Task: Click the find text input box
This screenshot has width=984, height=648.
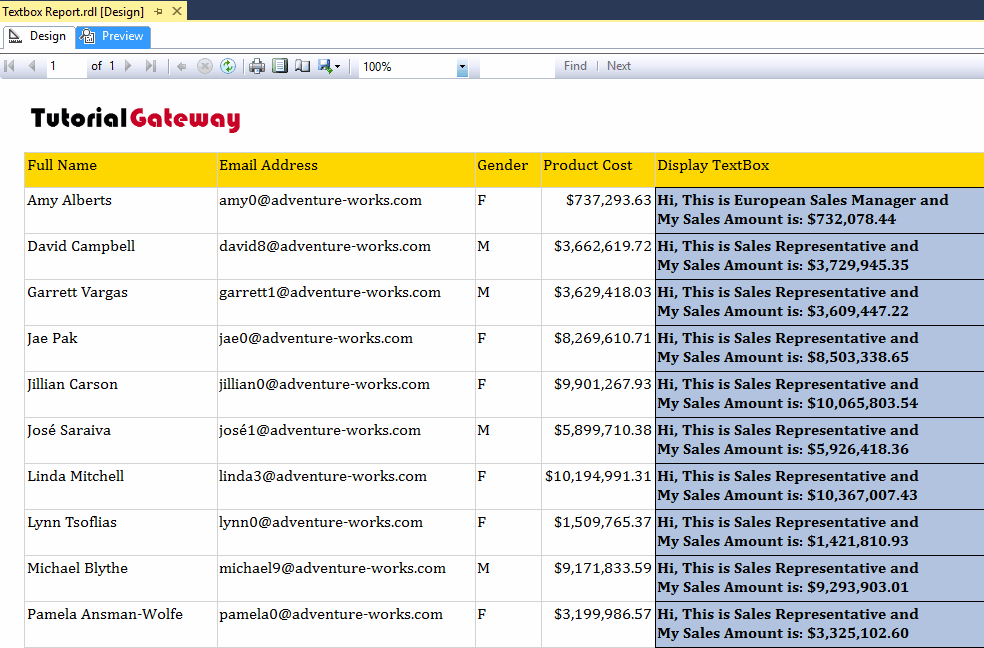Action: 517,66
